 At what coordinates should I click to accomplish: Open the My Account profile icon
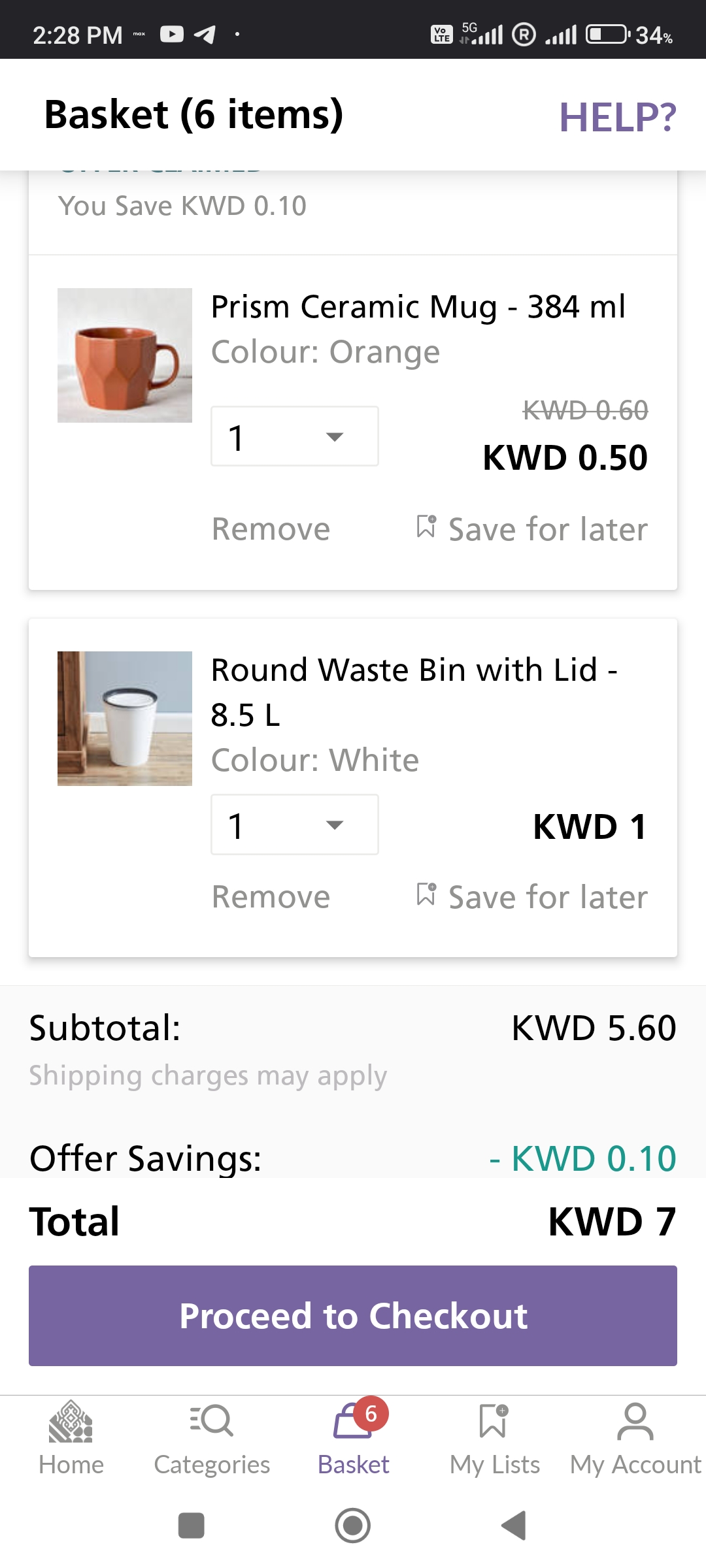tap(635, 1421)
